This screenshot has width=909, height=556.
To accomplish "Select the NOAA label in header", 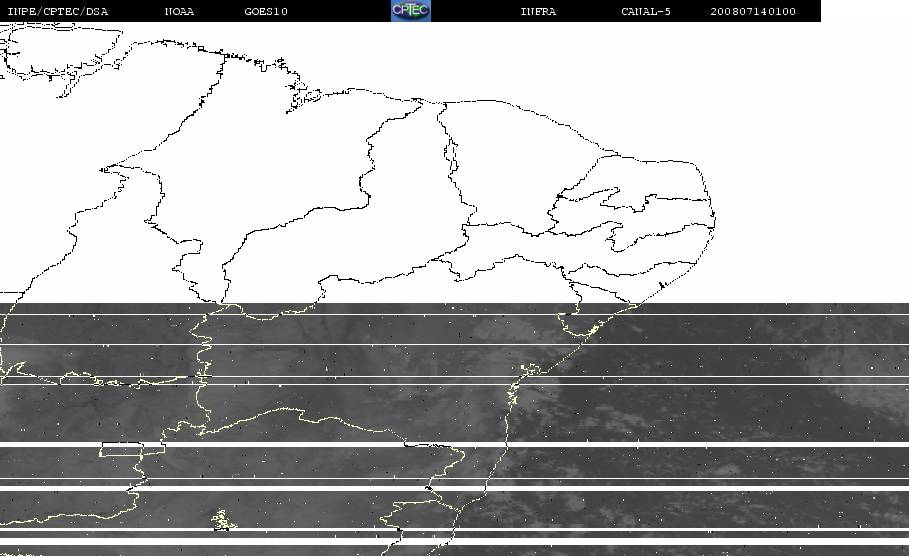I will (179, 11).
